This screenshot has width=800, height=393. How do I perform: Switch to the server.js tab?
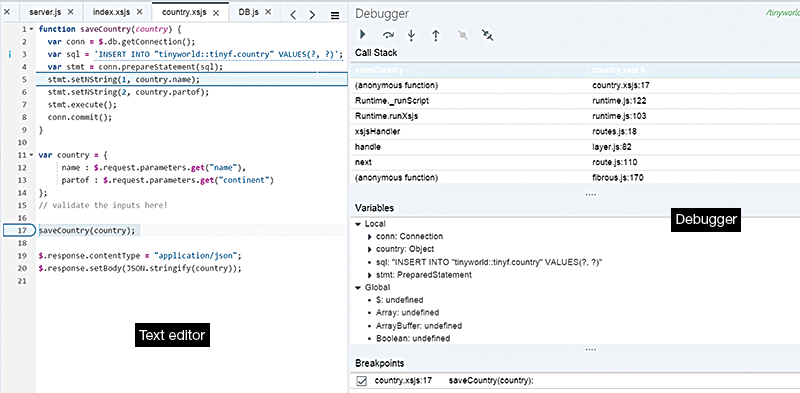(45, 11)
